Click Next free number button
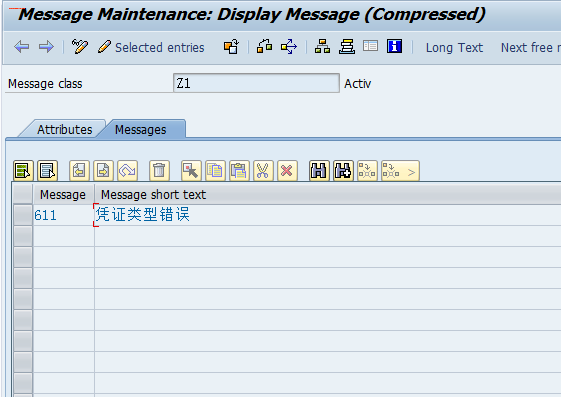 pyautogui.click(x=531, y=48)
